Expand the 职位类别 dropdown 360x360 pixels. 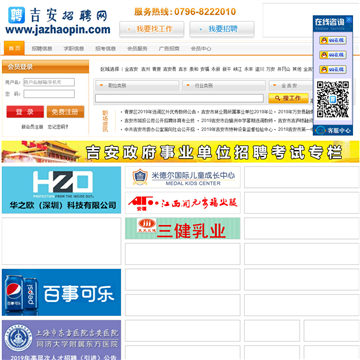coord(137,86)
